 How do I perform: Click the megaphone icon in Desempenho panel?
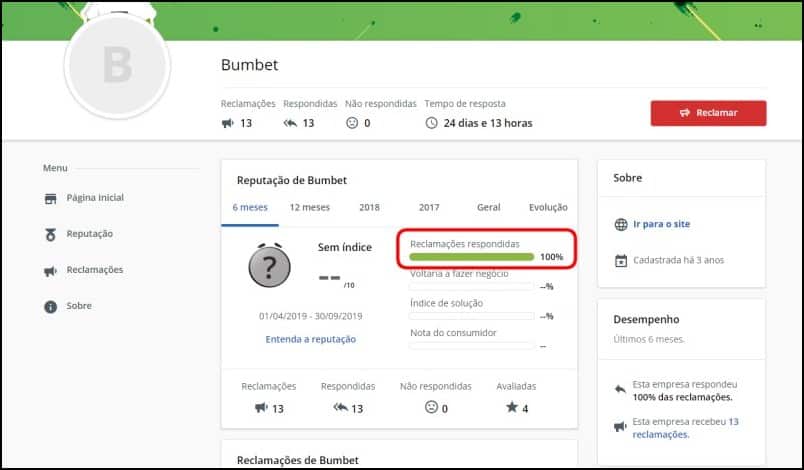[x=620, y=426]
